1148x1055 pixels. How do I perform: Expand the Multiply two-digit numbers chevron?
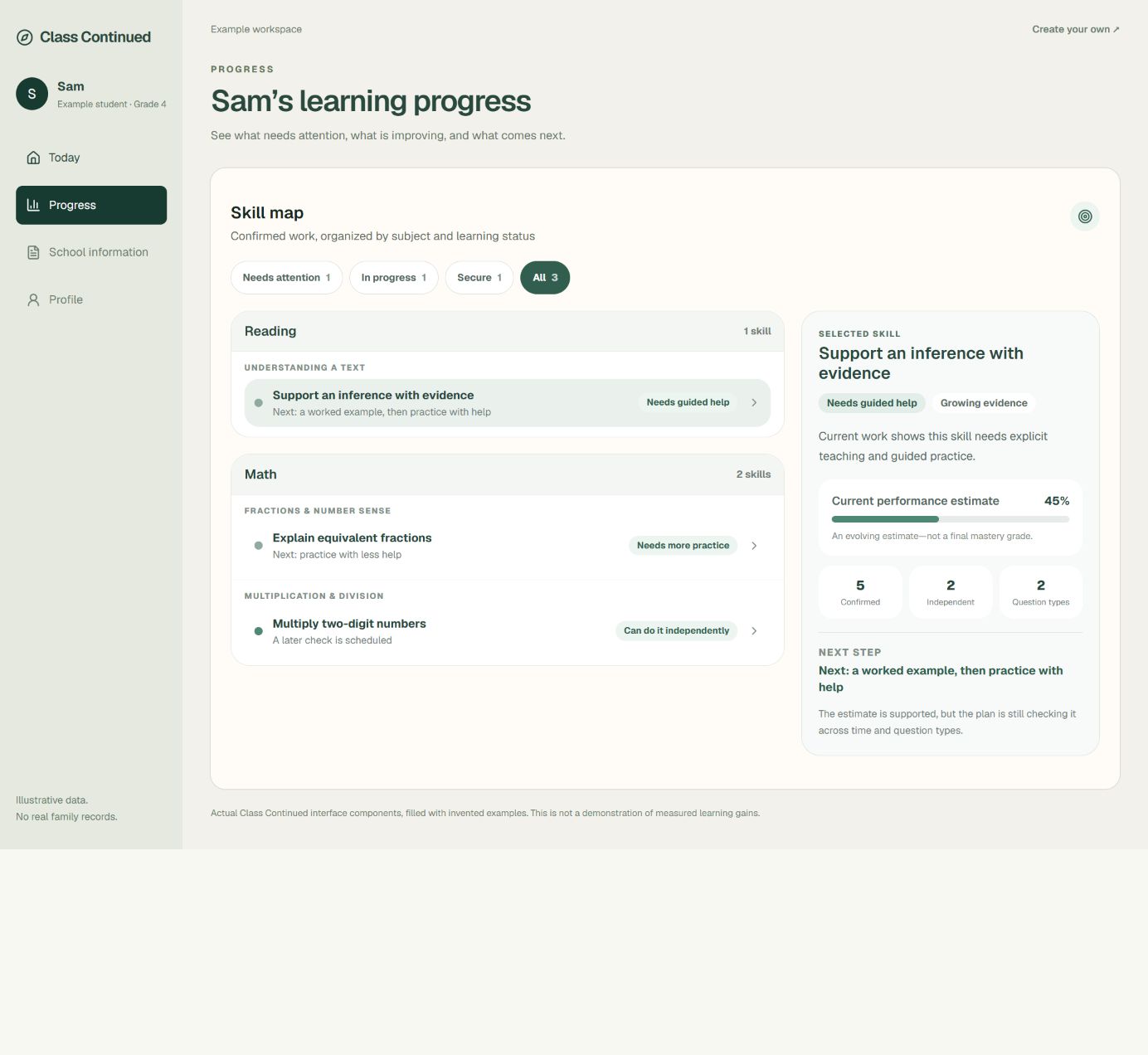pos(754,631)
